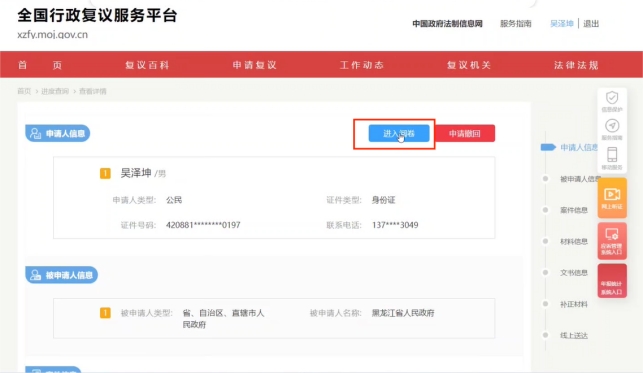Viewport: 643px width, 373px height.
Task: Click the respondent name 黑龙江省人民政府
Action: 403,313
